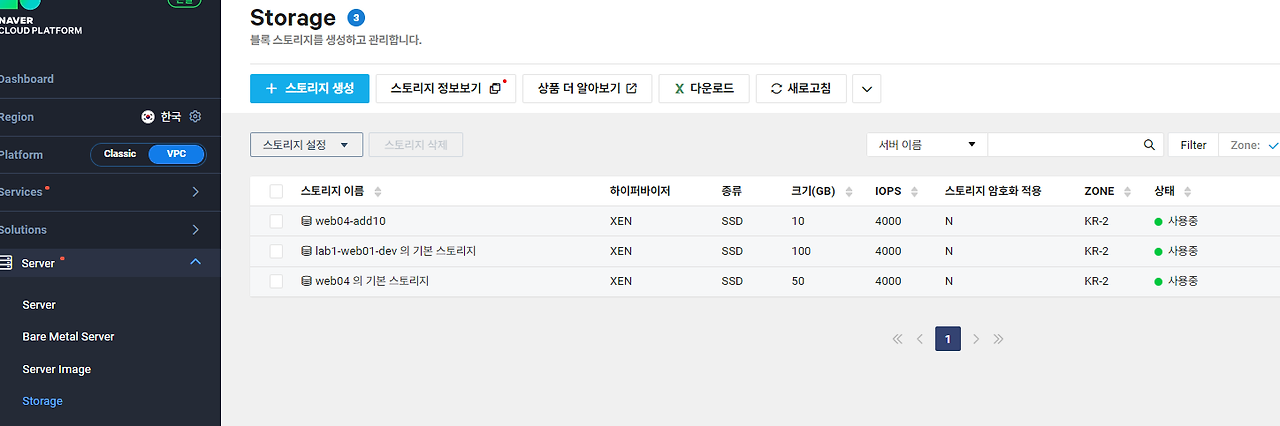1280x426 pixels.
Task: Expand the more-actions chevron next to 새로고침
Action: point(866,88)
